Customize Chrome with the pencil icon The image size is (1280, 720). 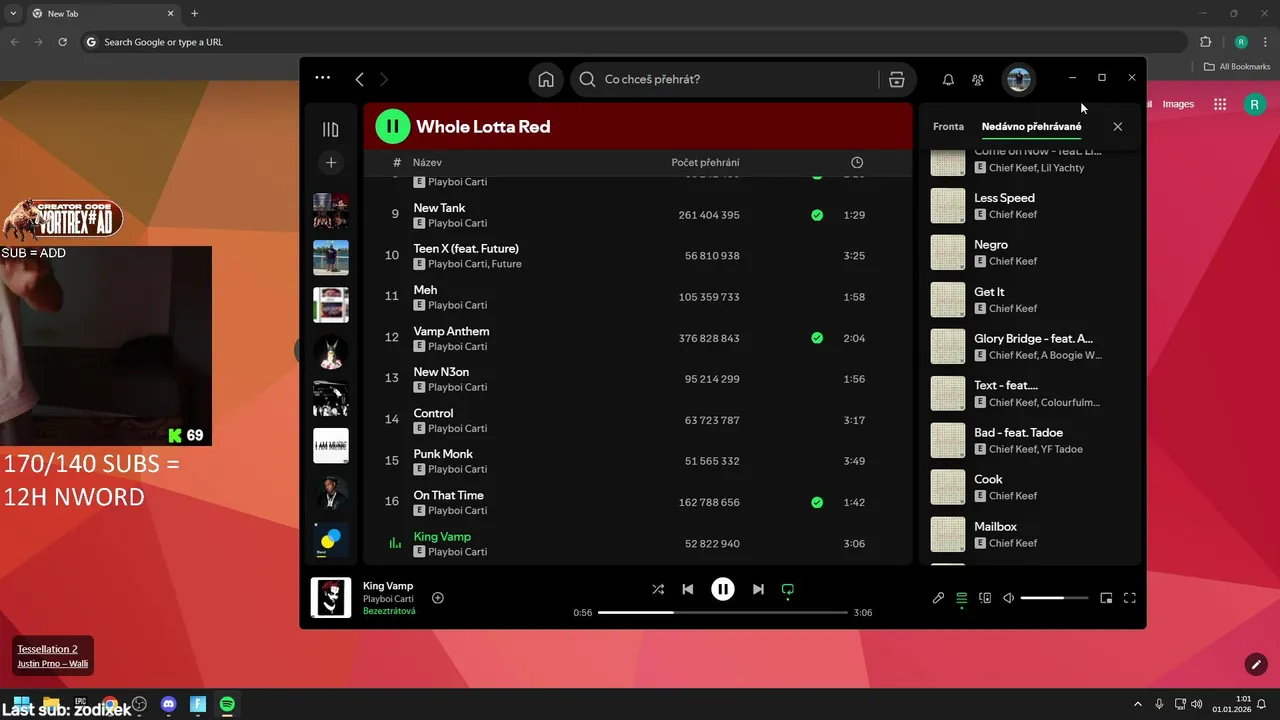pos(1256,663)
